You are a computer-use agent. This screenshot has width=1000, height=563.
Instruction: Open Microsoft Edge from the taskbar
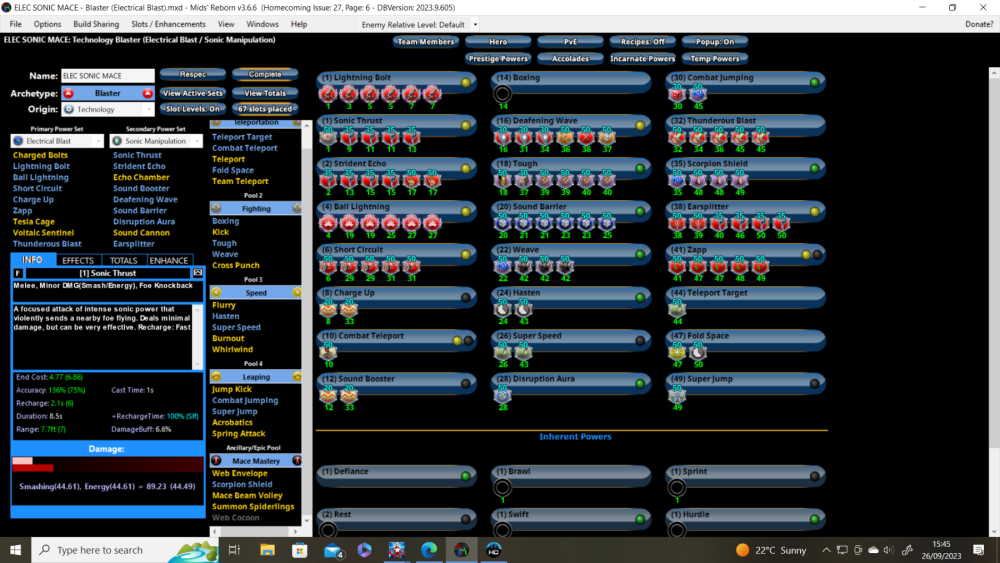(428, 550)
